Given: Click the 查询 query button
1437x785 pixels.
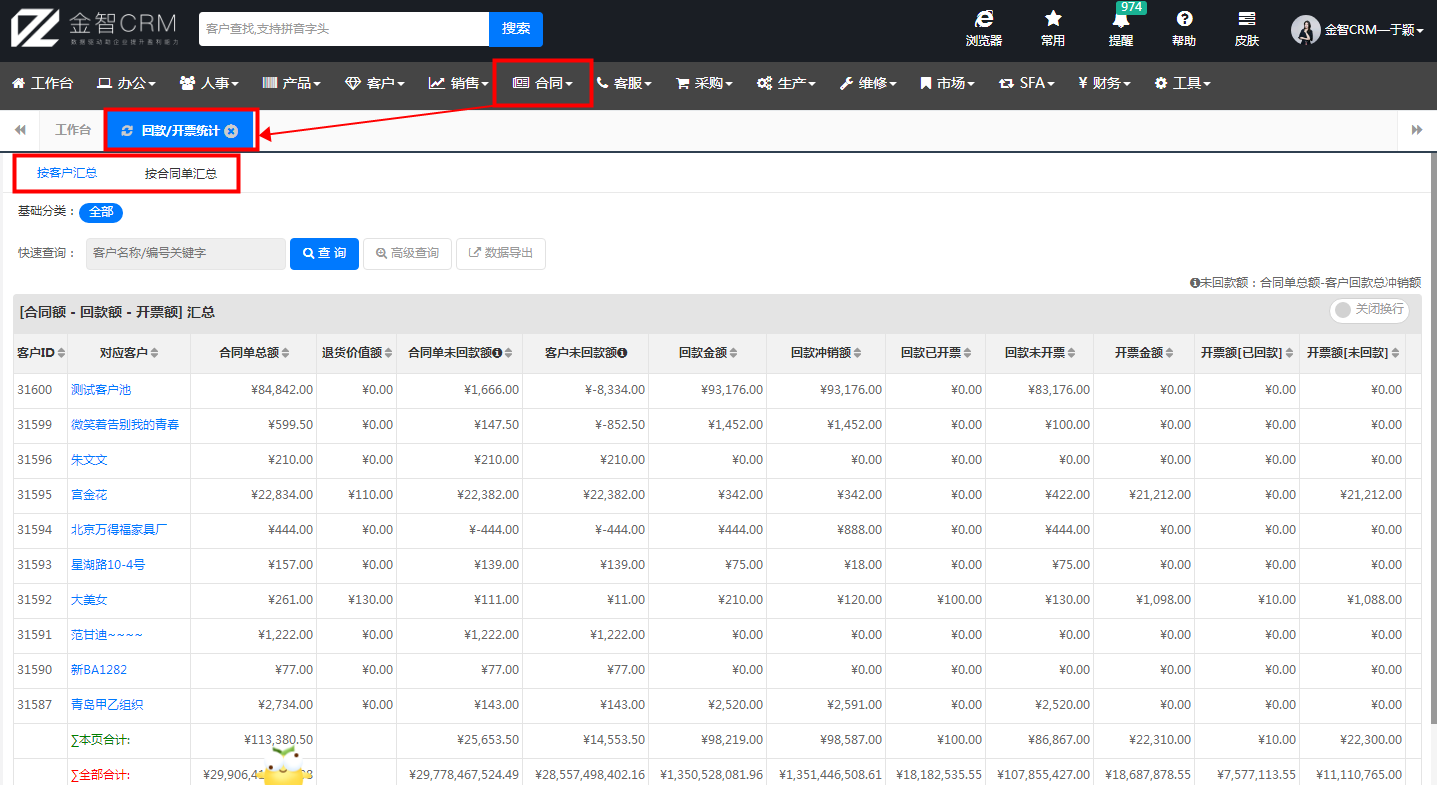Looking at the screenshot, I should tap(324, 254).
